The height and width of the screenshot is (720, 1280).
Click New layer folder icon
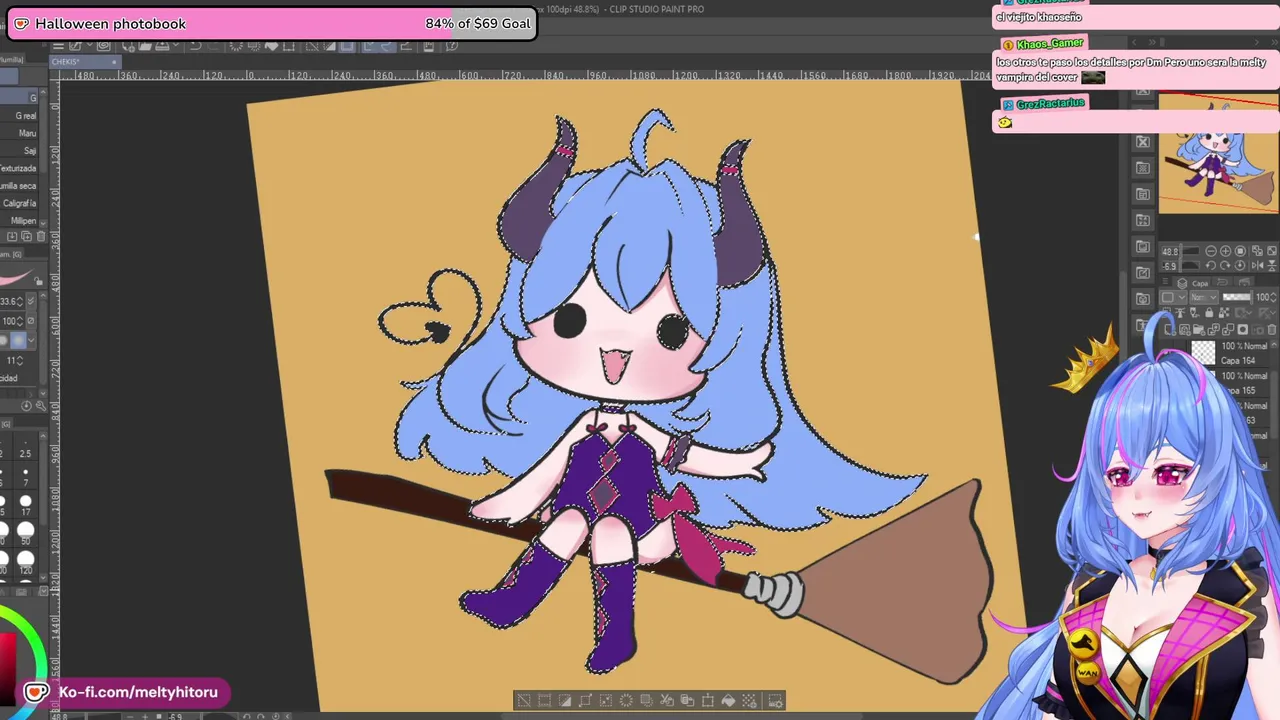(1199, 330)
